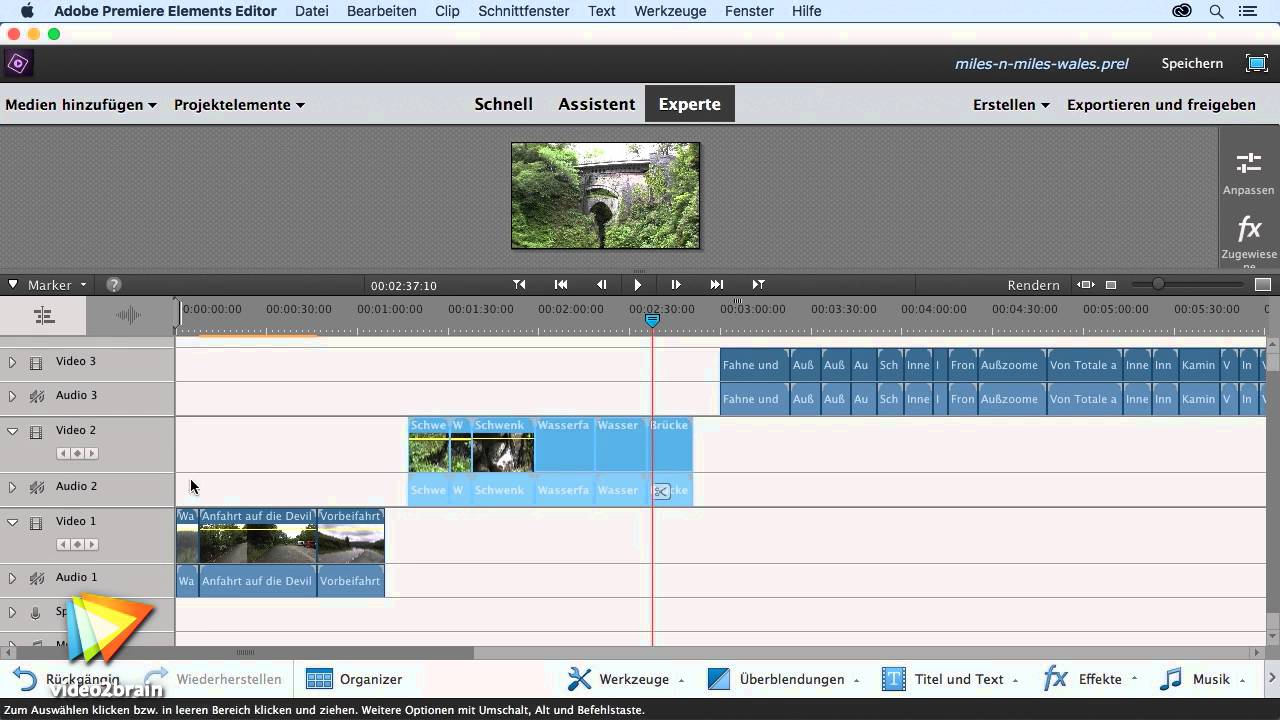
Task: Click the Rendern button
Action: pos(1033,285)
